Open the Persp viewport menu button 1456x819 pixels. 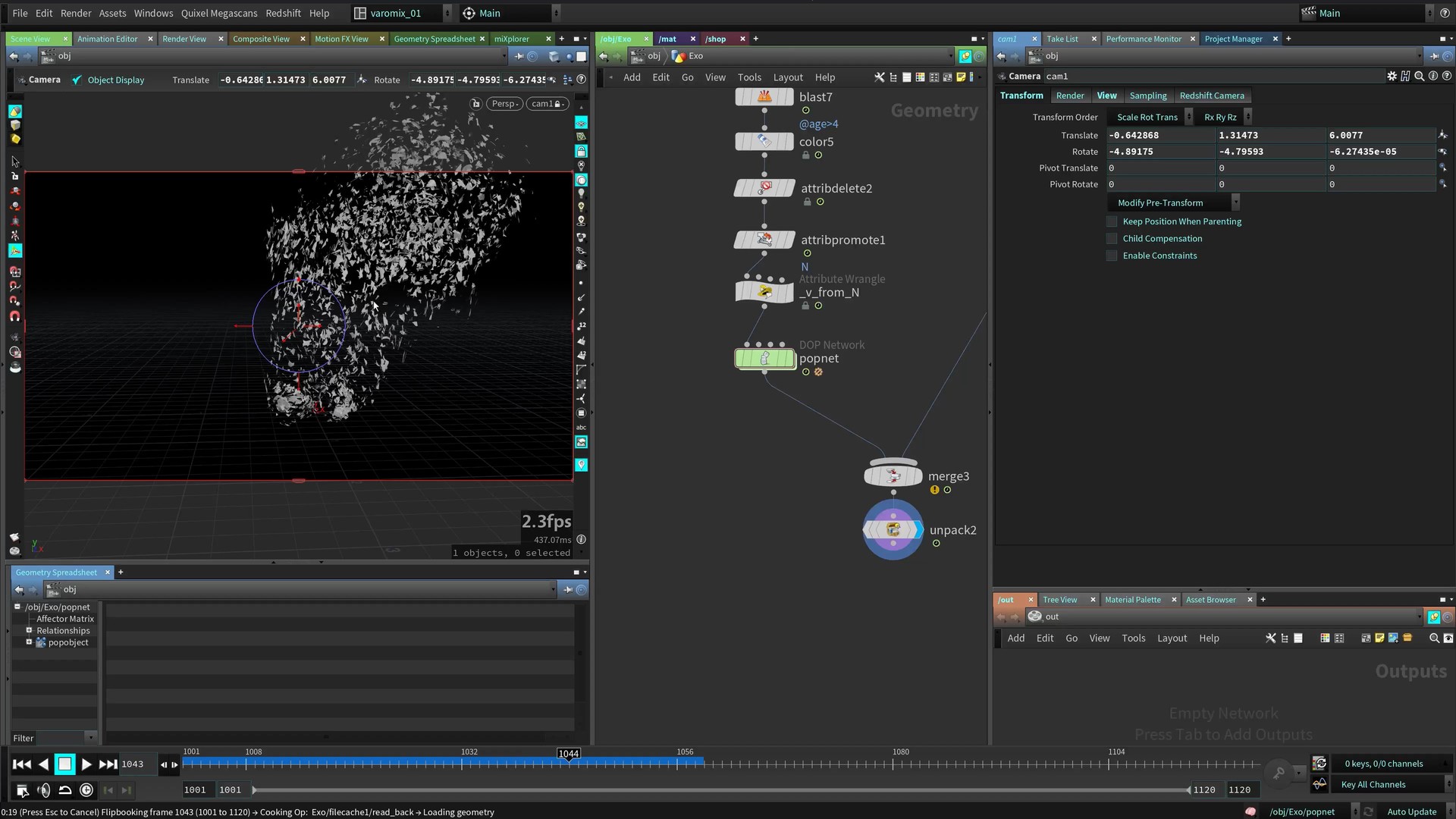[504, 104]
